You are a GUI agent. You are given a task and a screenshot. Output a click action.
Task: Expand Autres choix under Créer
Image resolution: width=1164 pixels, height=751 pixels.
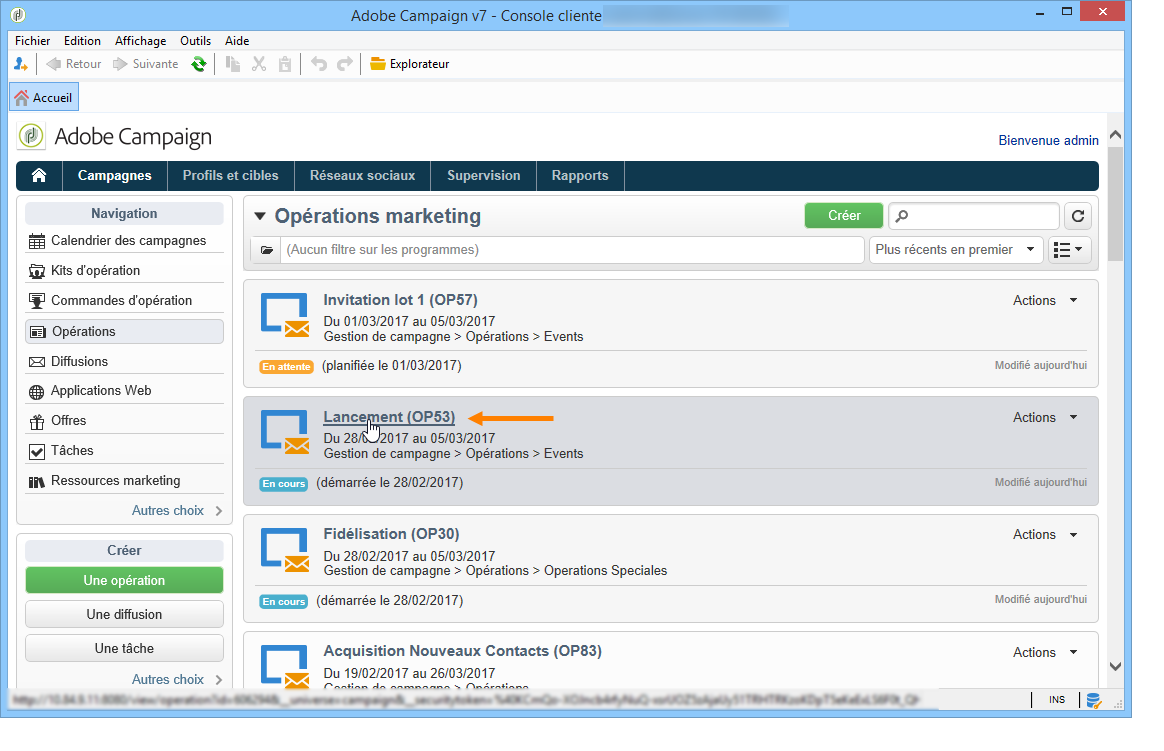coord(177,679)
